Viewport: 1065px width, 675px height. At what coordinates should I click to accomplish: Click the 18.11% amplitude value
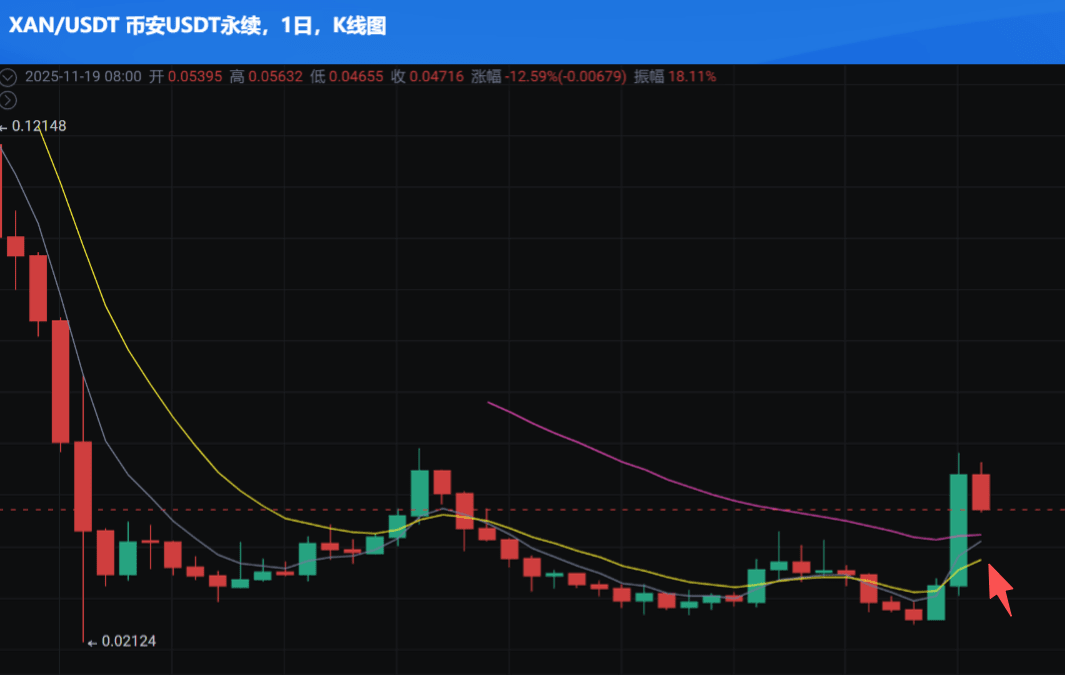click(x=692, y=76)
